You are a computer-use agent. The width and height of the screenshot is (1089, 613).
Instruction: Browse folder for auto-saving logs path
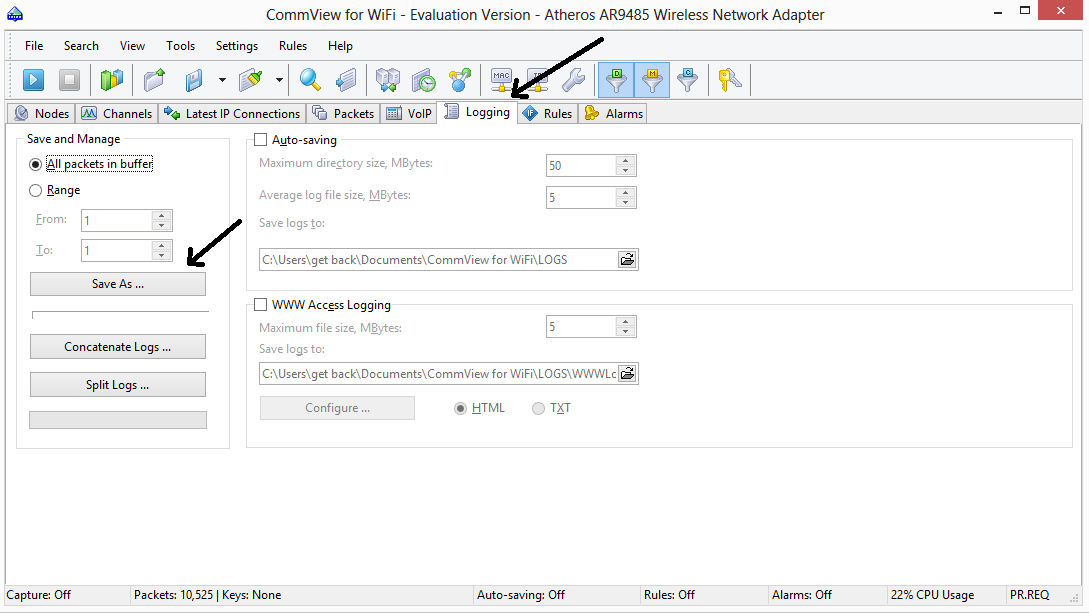tap(627, 260)
